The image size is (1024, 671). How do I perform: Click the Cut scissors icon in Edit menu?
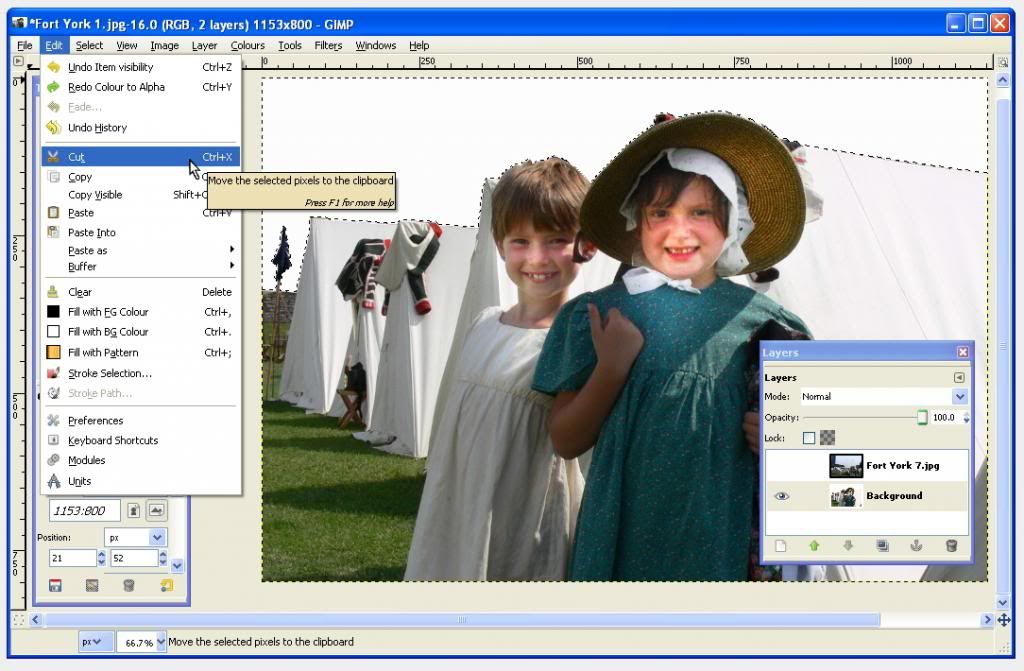click(54, 157)
